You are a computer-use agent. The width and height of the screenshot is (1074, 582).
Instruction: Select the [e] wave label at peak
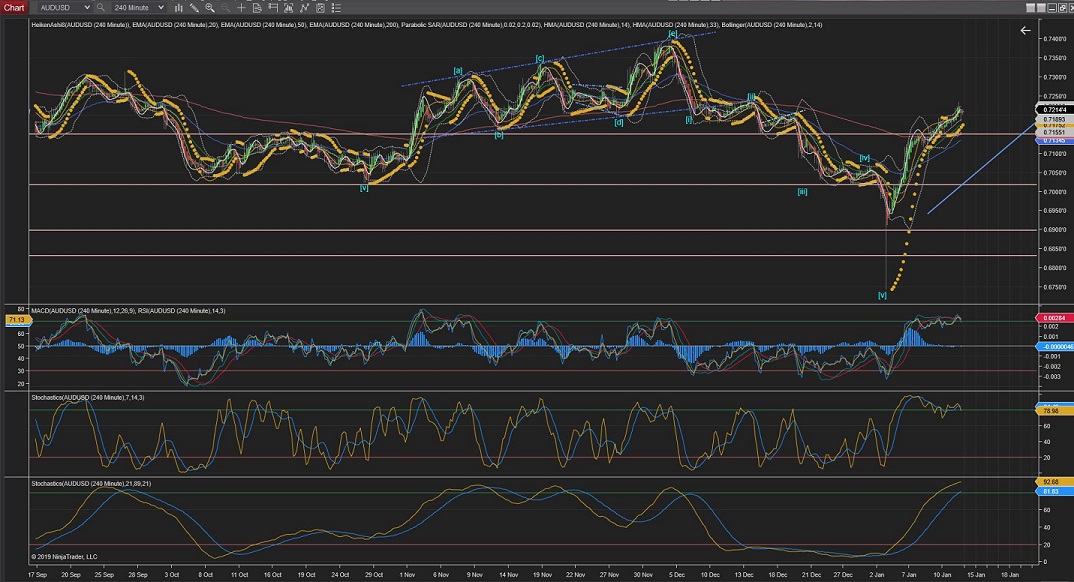[x=673, y=34]
